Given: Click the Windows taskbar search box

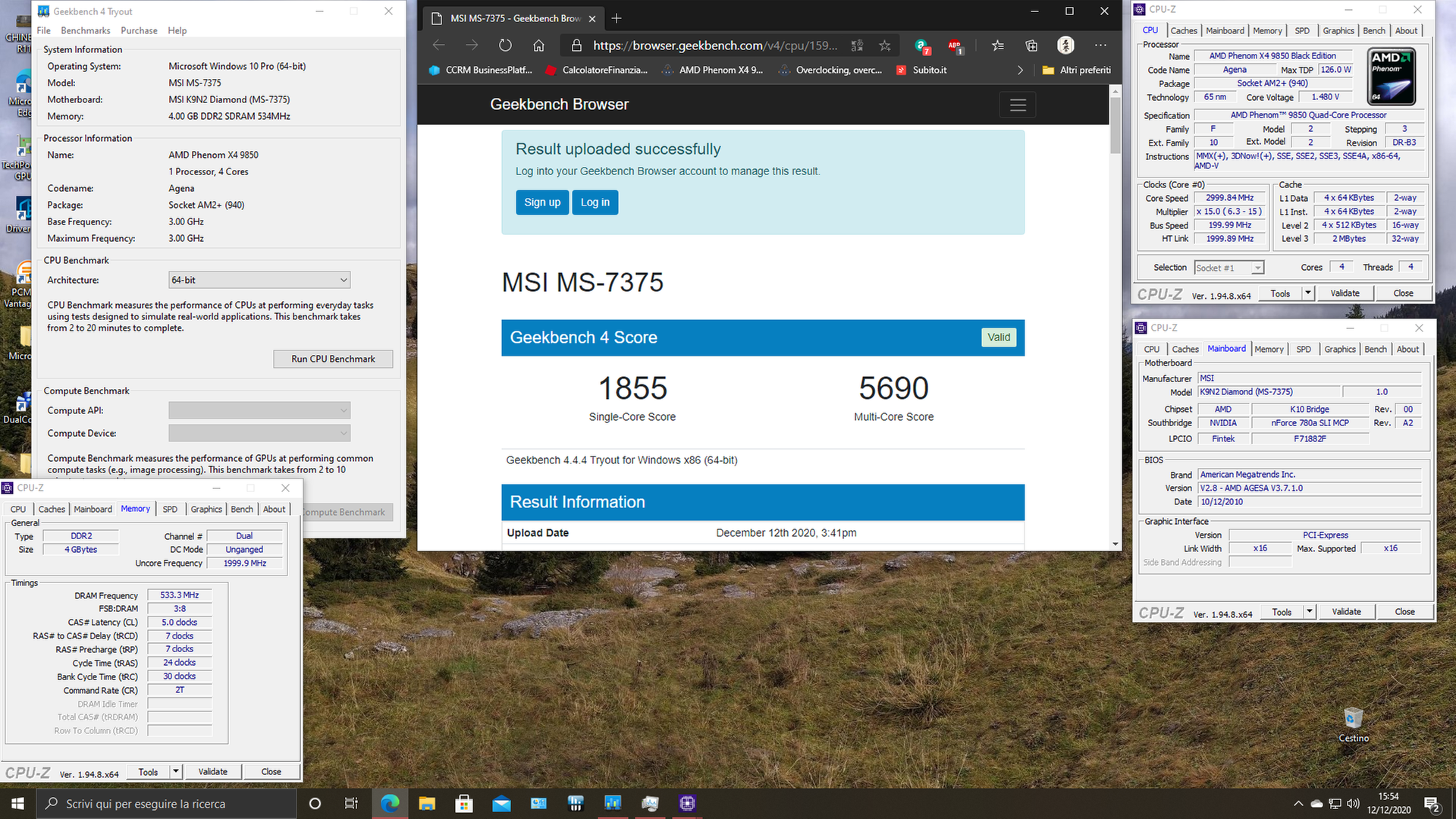Looking at the screenshot, I should [x=166, y=803].
